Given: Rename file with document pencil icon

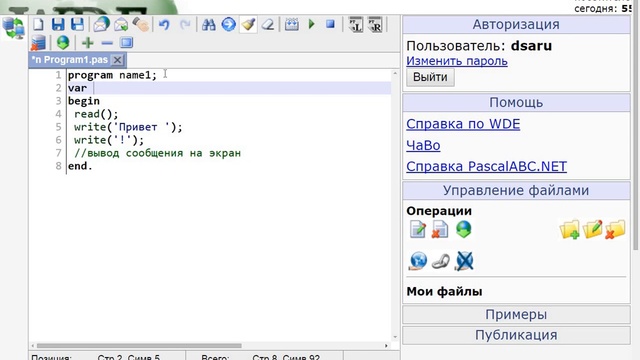Looking at the screenshot, I should pyautogui.click(x=418, y=229).
